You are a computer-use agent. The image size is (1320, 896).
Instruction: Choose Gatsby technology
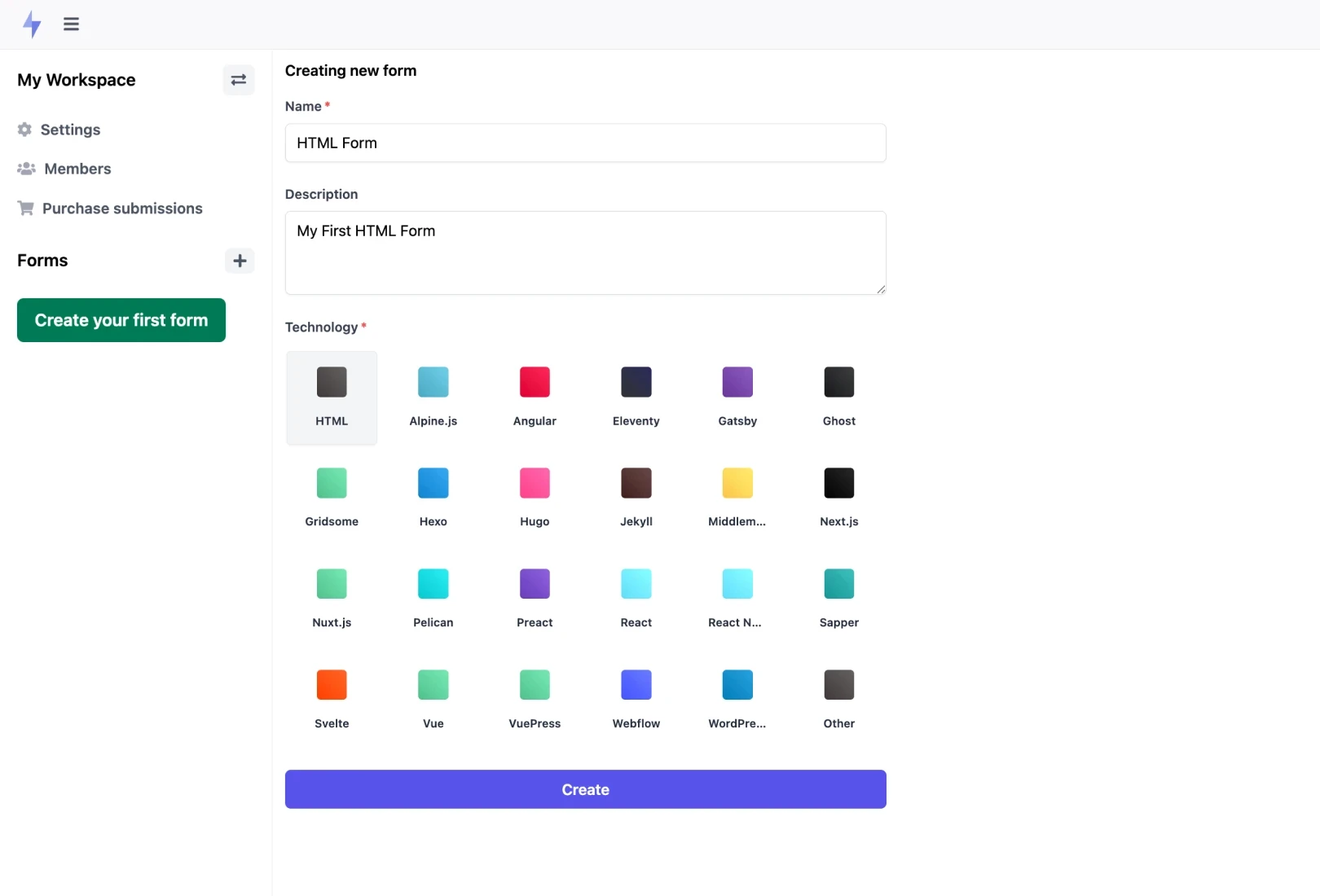[737, 397]
